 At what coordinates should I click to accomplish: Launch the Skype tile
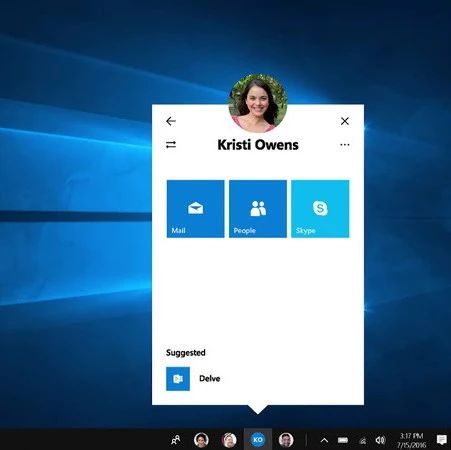click(320, 209)
